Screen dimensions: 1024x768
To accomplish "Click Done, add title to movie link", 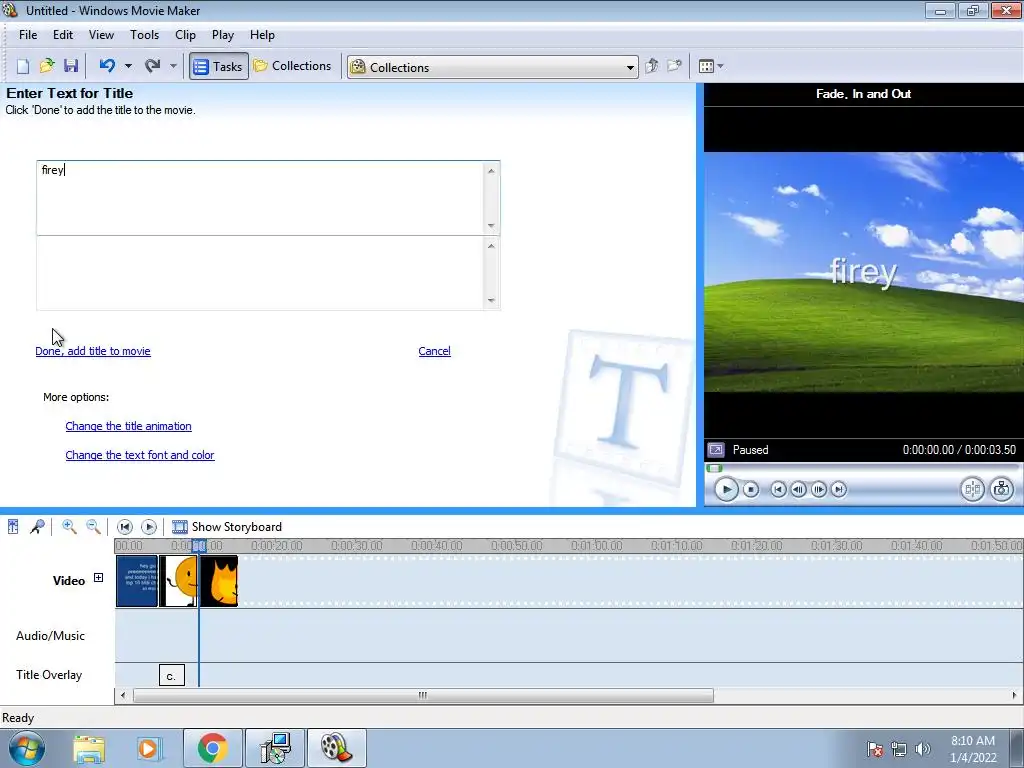I will pyautogui.click(x=93, y=351).
